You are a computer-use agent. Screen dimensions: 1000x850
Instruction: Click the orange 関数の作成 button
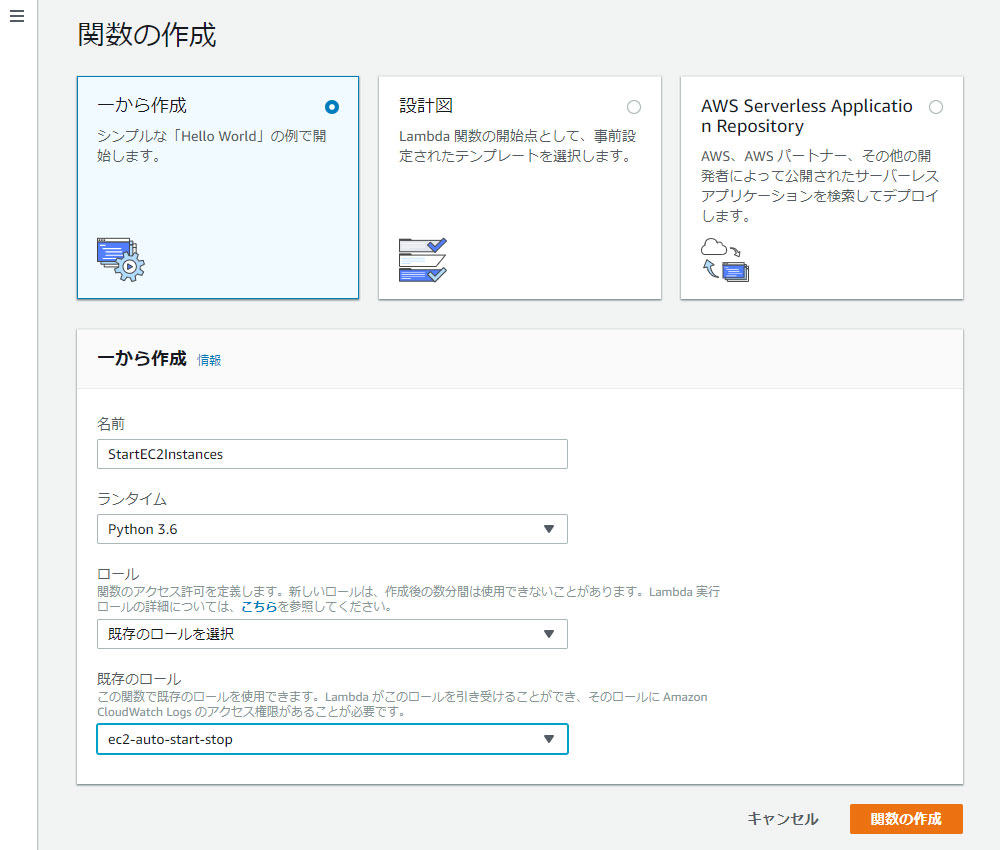click(906, 819)
